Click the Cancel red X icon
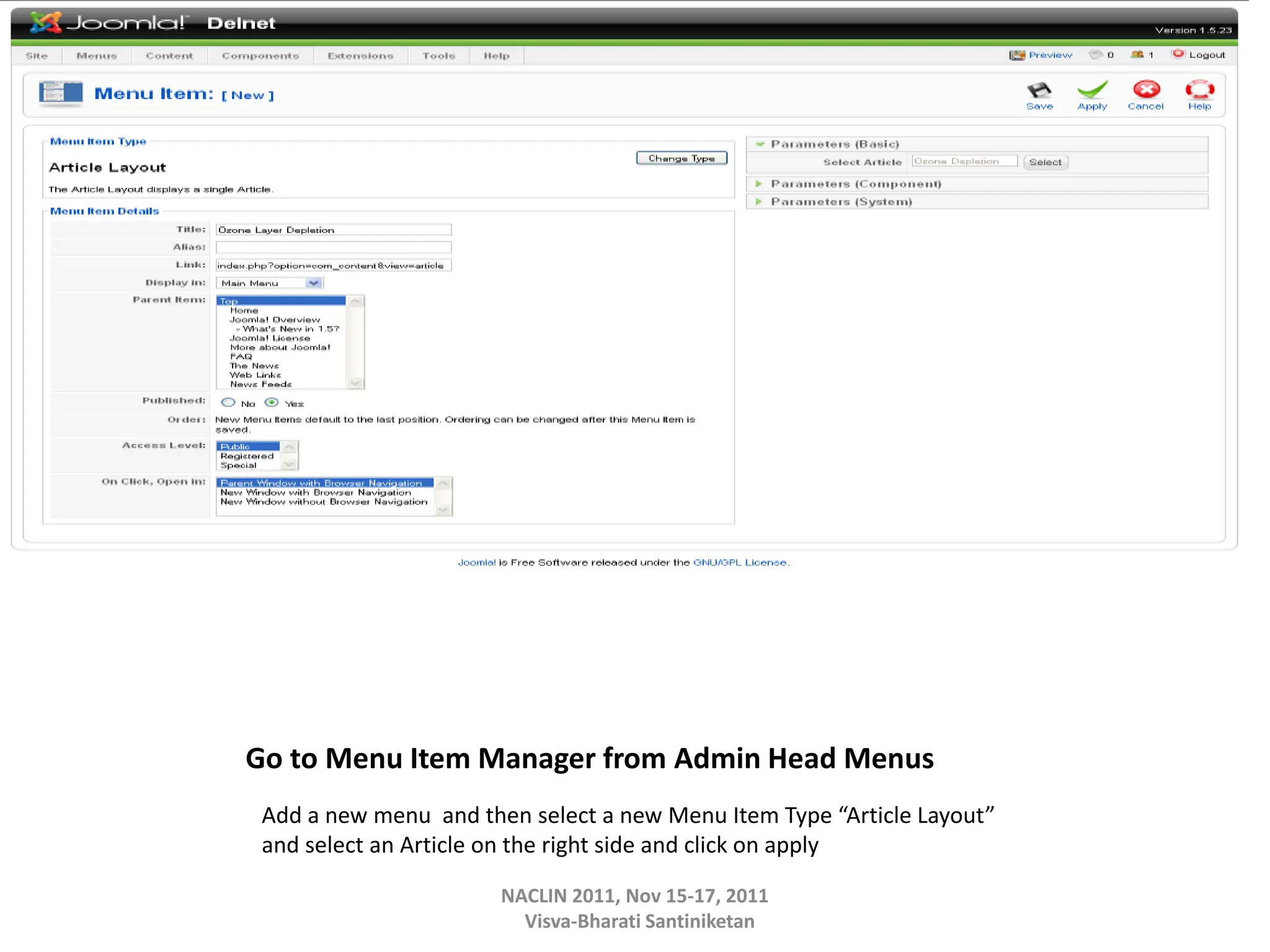Screen dimensions: 1270x952 pos(1146,90)
